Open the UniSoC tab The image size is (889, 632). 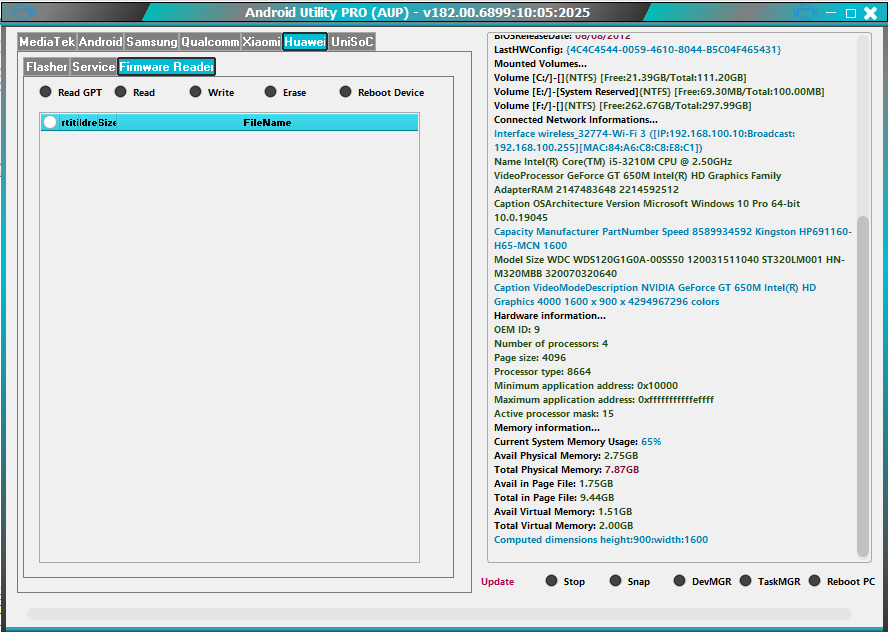click(352, 42)
